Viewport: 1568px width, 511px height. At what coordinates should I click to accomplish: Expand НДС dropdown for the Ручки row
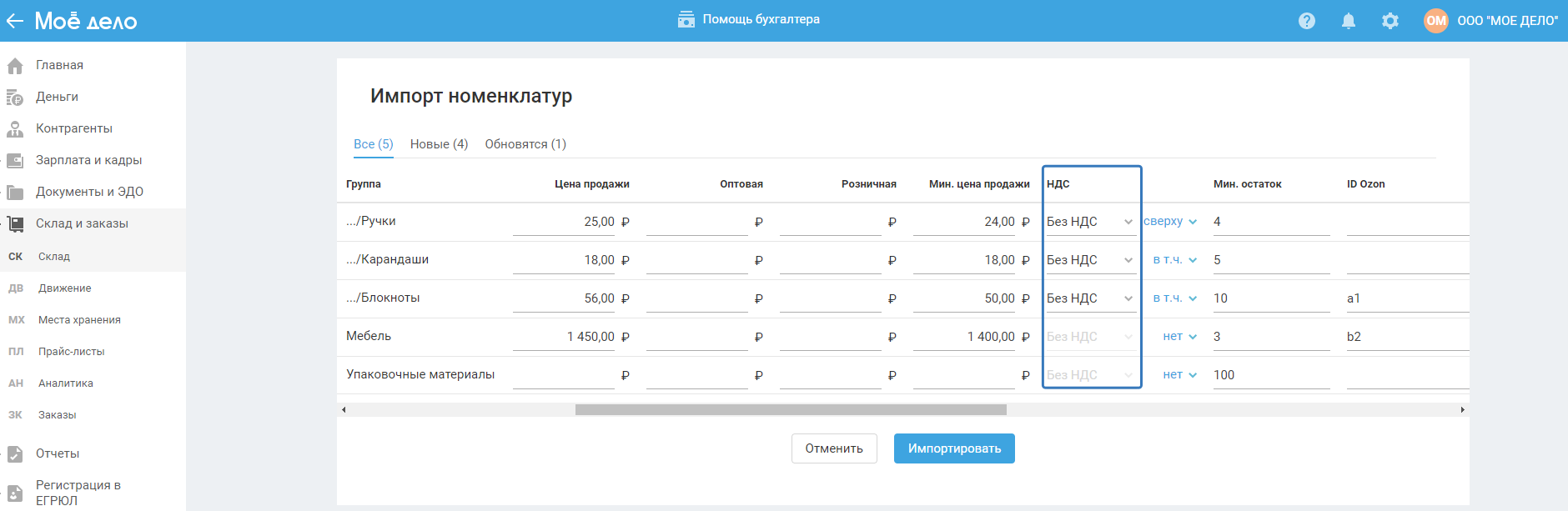(1090, 222)
